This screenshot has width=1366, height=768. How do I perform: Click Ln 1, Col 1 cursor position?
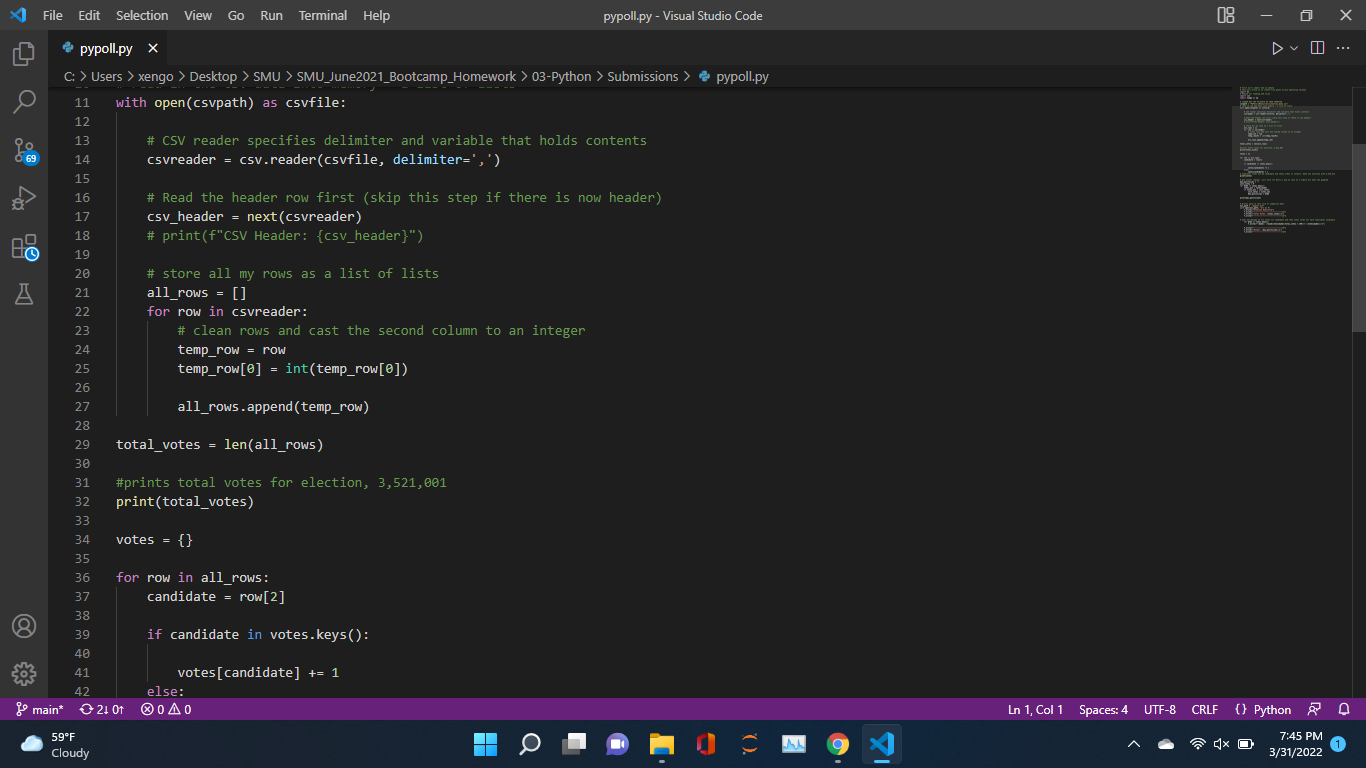pyautogui.click(x=1035, y=709)
